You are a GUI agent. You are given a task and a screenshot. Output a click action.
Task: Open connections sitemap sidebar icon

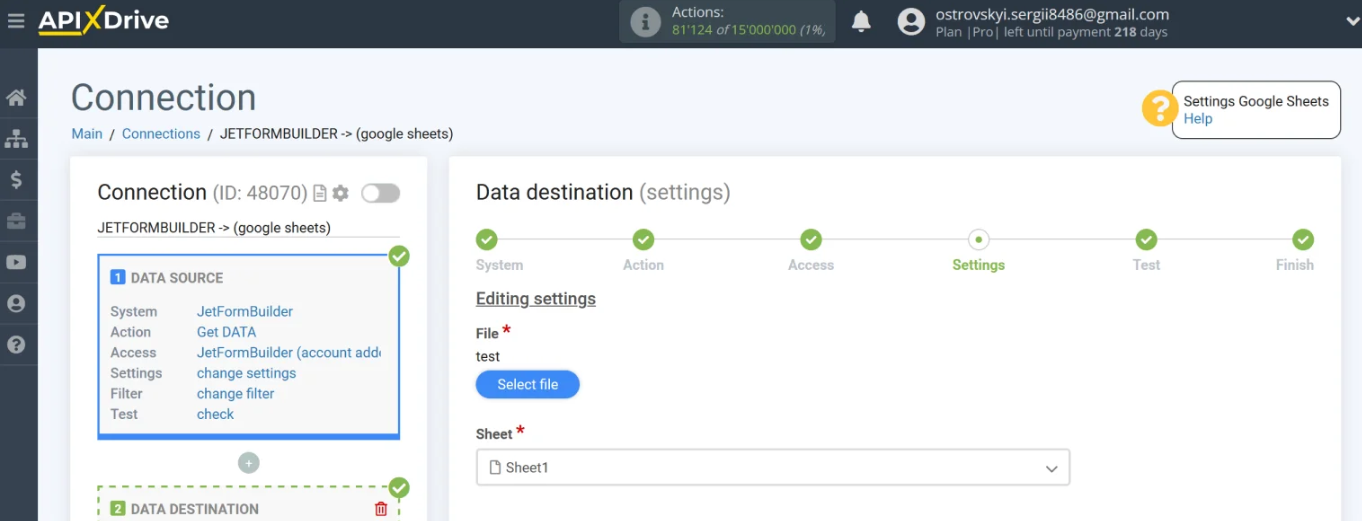16,139
